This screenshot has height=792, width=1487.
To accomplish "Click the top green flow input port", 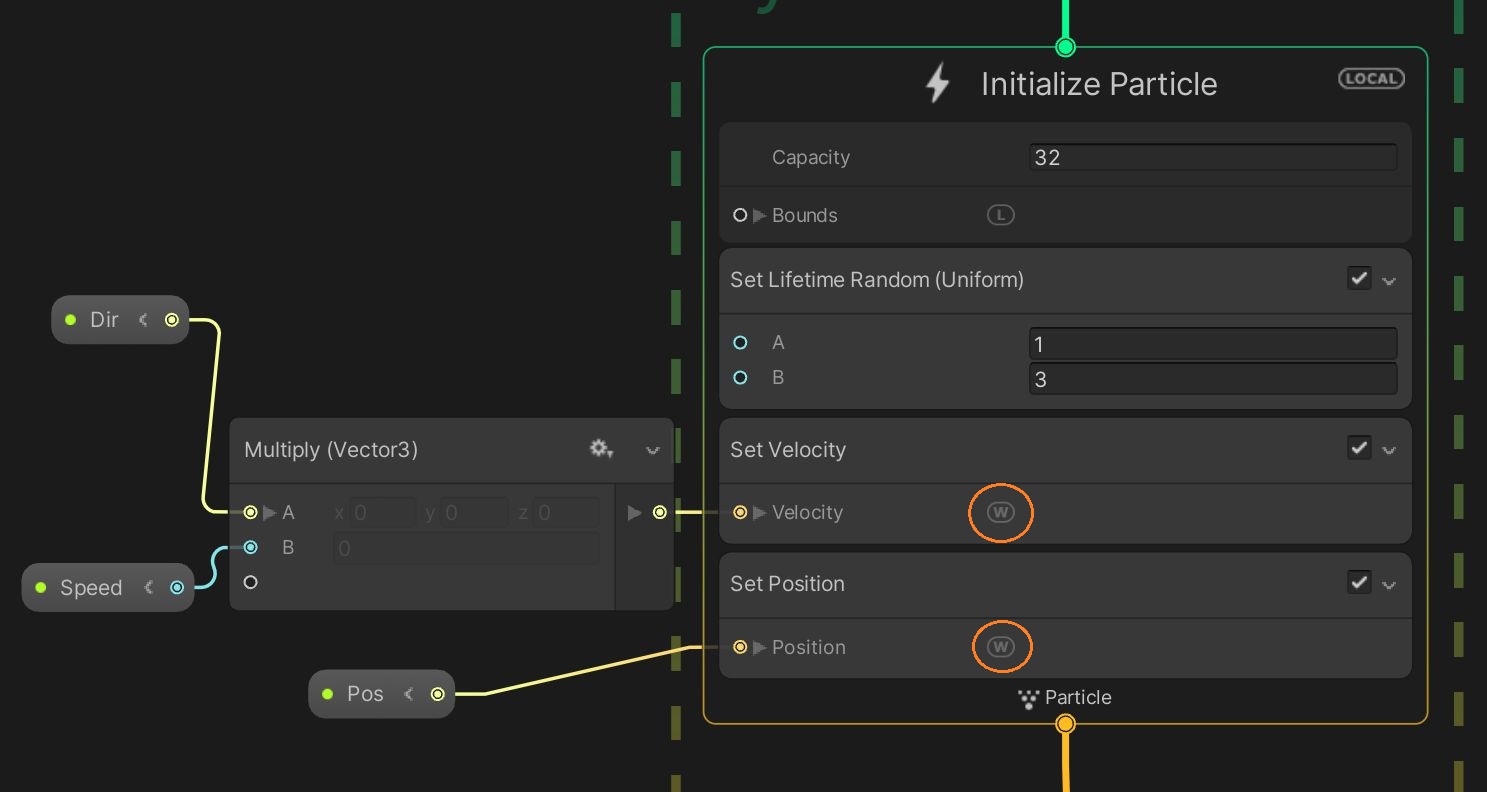I will tap(1065, 47).
